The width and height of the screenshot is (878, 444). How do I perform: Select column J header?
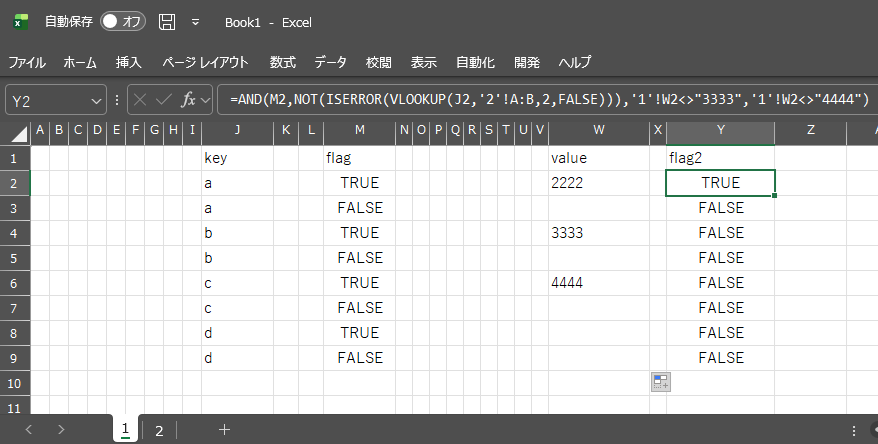coord(237,130)
